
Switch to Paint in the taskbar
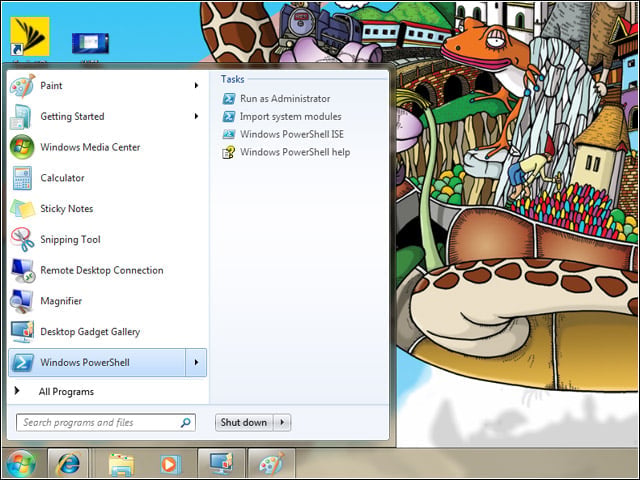271,464
